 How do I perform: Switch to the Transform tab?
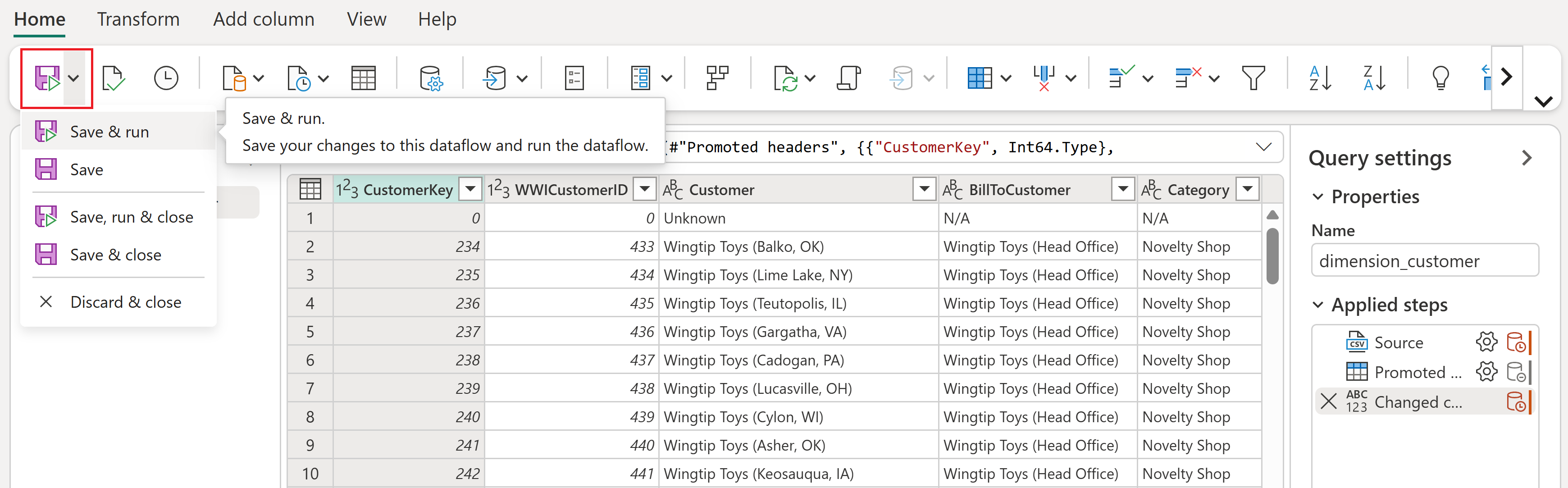point(138,19)
